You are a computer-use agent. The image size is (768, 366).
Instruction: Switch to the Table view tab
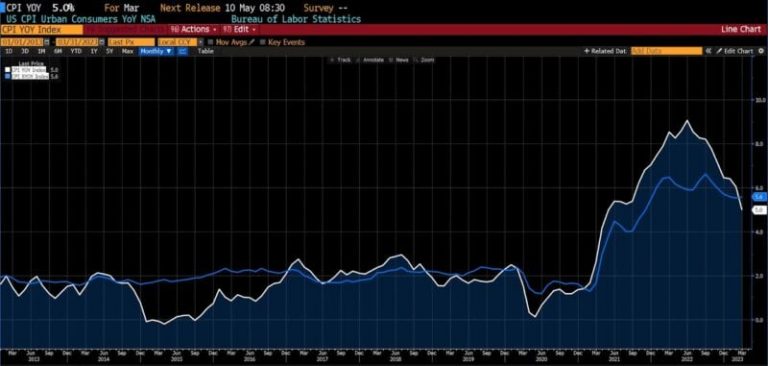(206, 51)
